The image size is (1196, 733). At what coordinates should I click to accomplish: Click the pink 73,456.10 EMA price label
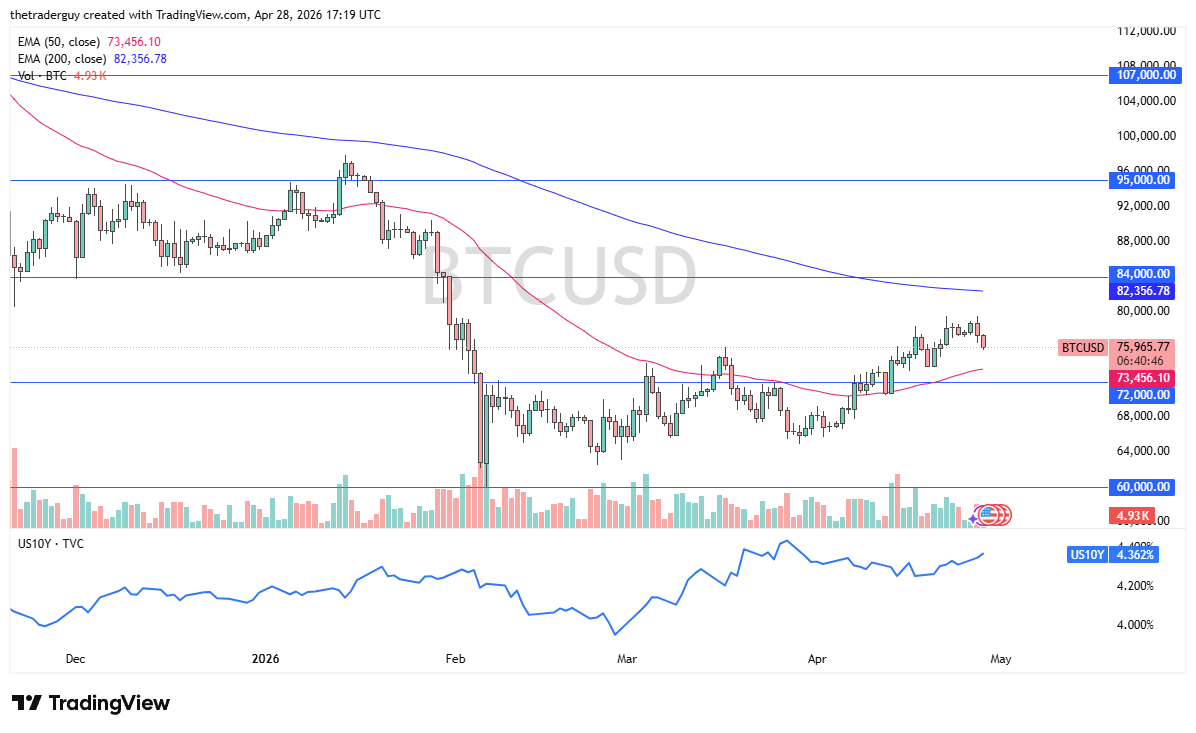(x=1146, y=378)
